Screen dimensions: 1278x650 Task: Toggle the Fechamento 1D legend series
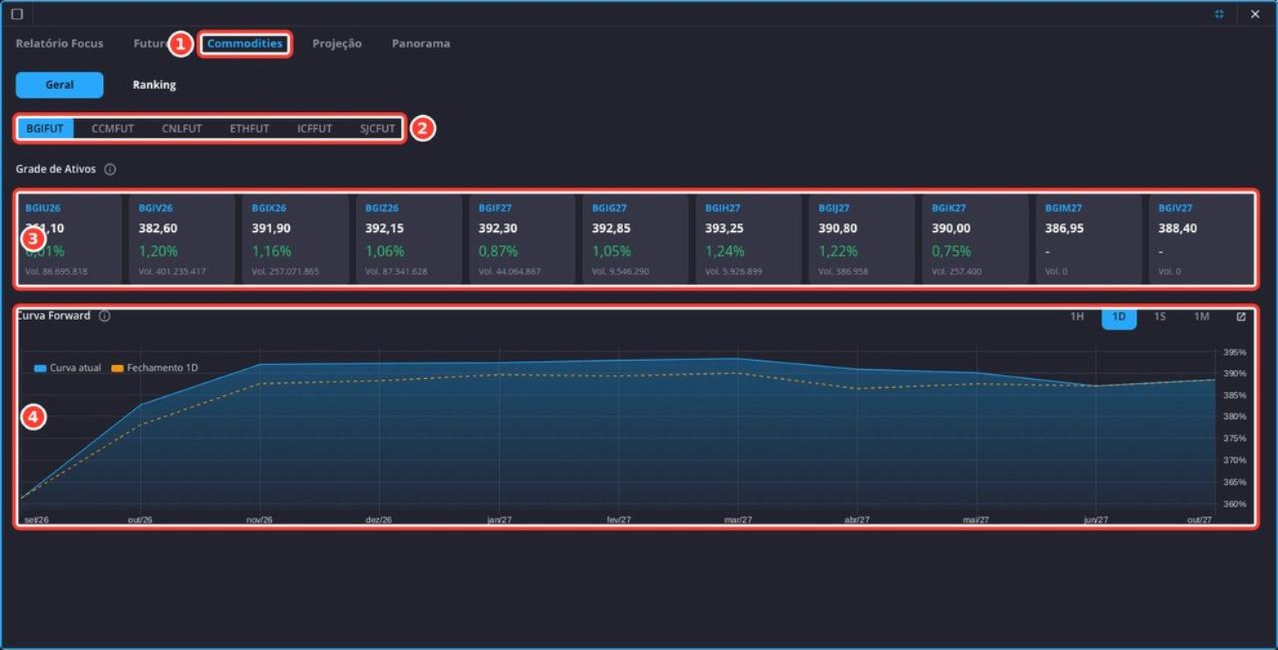click(154, 368)
